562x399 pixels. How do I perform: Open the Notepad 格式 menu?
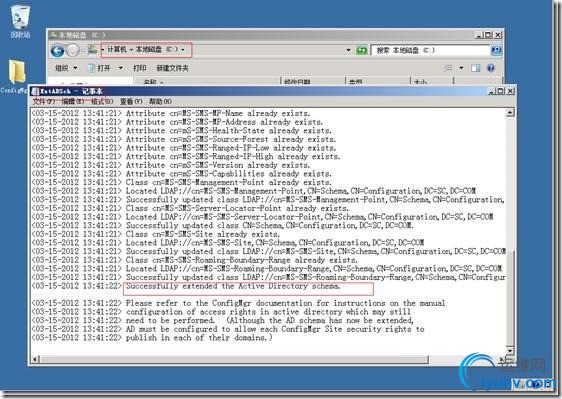(x=101, y=101)
